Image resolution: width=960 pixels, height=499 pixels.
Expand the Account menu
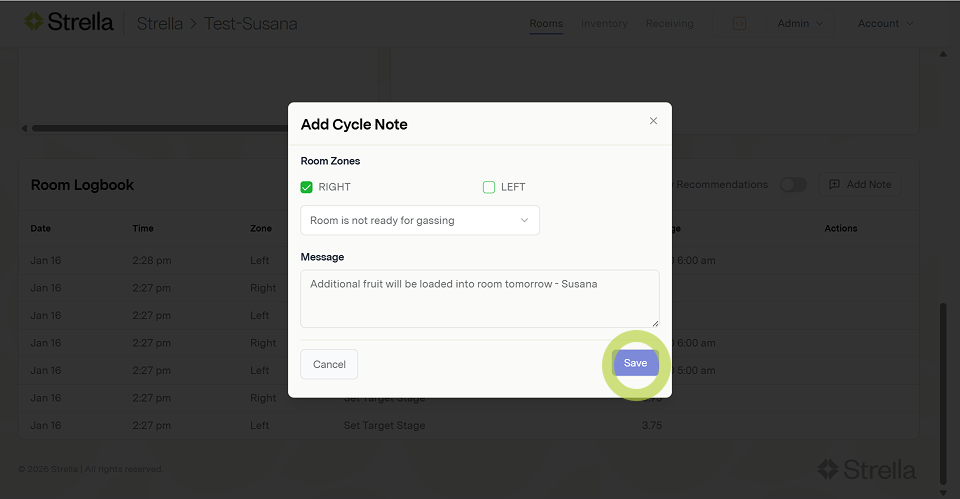point(885,23)
